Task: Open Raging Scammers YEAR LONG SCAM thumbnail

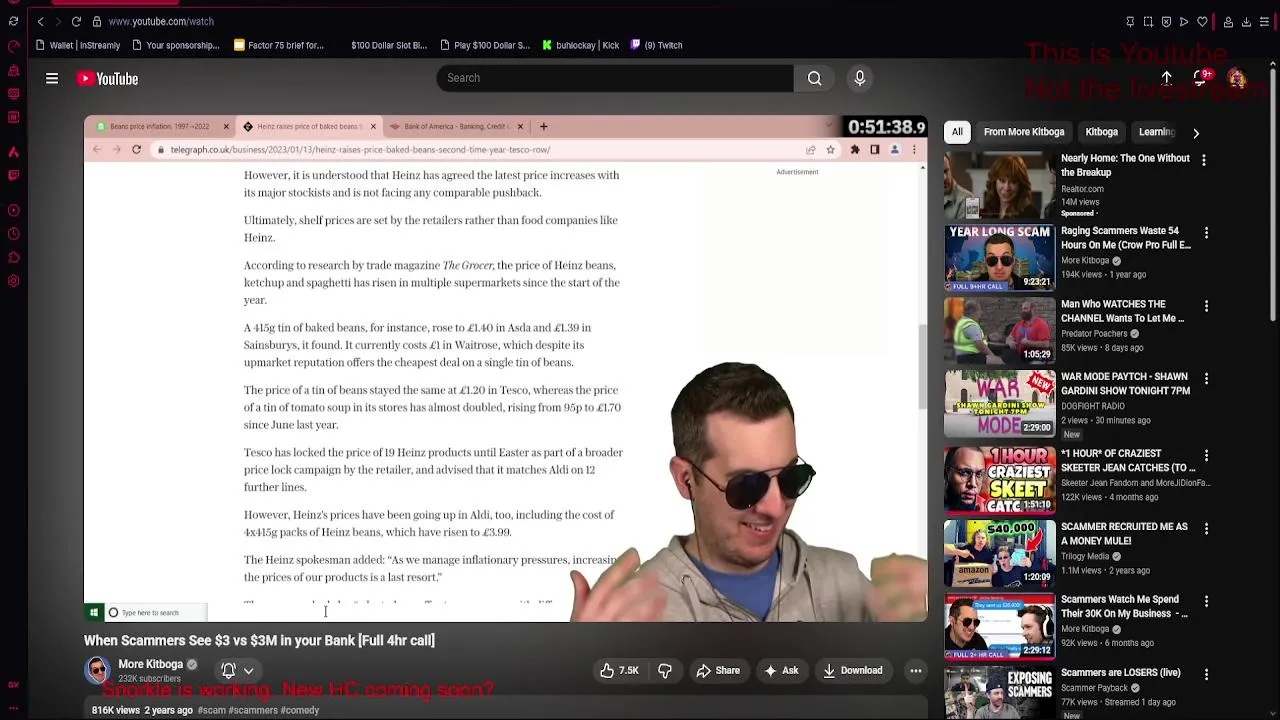Action: tap(1000, 258)
